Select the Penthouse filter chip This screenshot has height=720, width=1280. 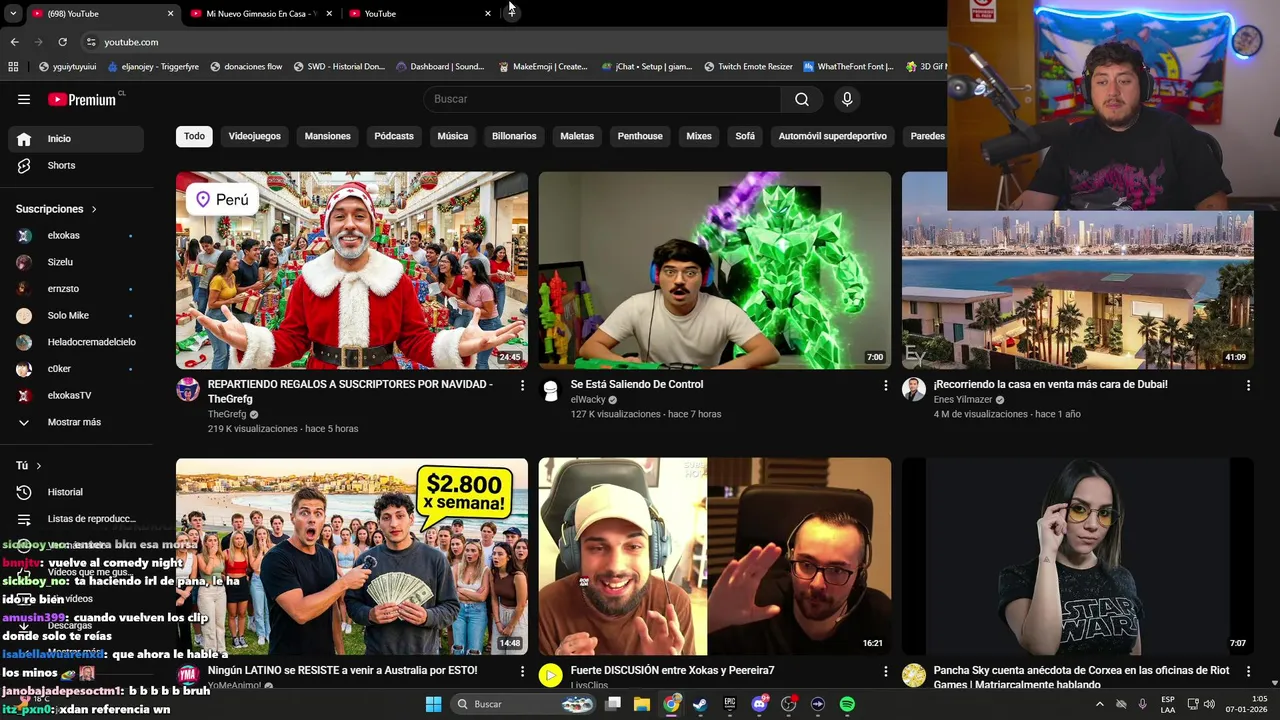pos(640,136)
